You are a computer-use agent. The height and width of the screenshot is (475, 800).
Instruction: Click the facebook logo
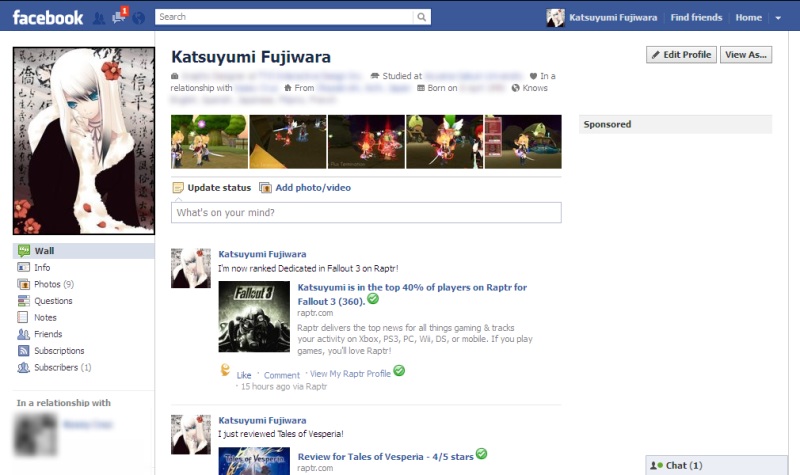pos(47,18)
